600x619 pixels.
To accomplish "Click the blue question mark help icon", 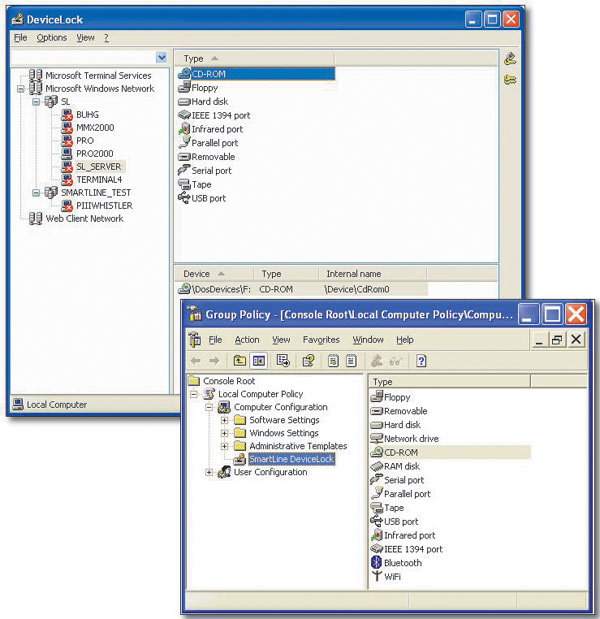I will [421, 361].
